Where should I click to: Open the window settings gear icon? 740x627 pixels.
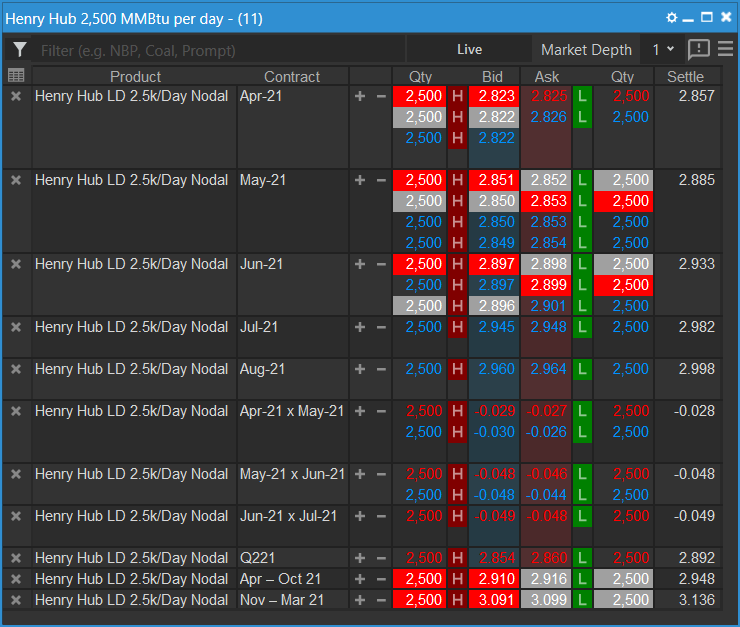point(672,18)
